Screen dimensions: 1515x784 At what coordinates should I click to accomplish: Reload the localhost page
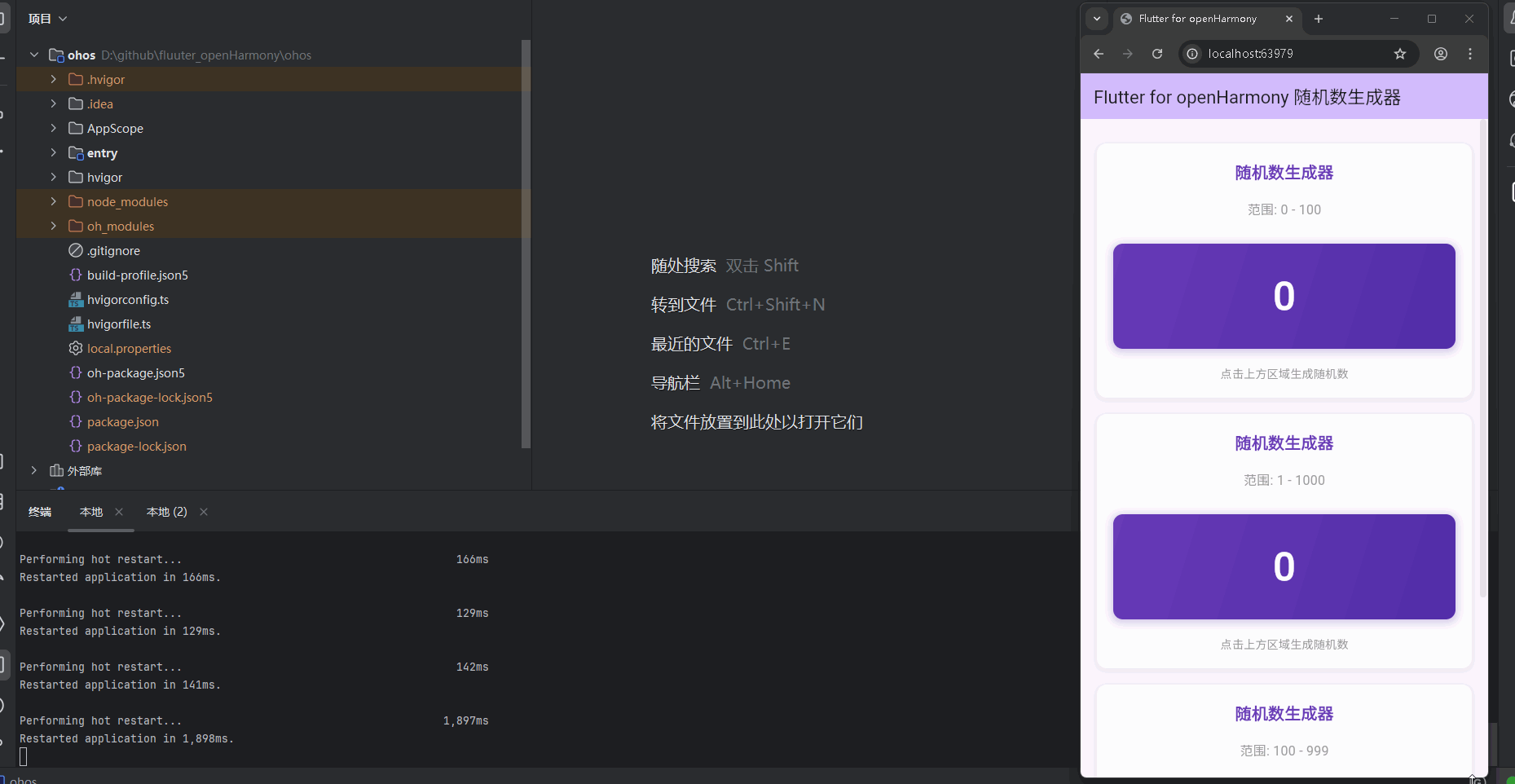point(1157,54)
